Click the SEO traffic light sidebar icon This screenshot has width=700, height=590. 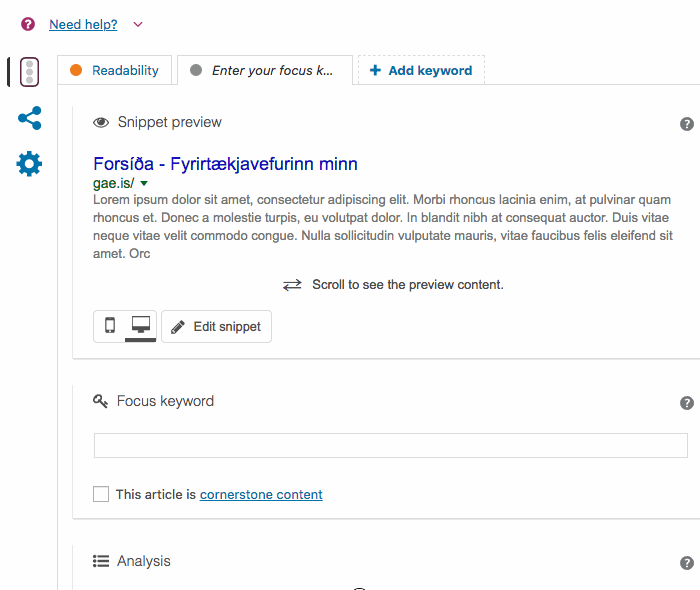[30, 72]
